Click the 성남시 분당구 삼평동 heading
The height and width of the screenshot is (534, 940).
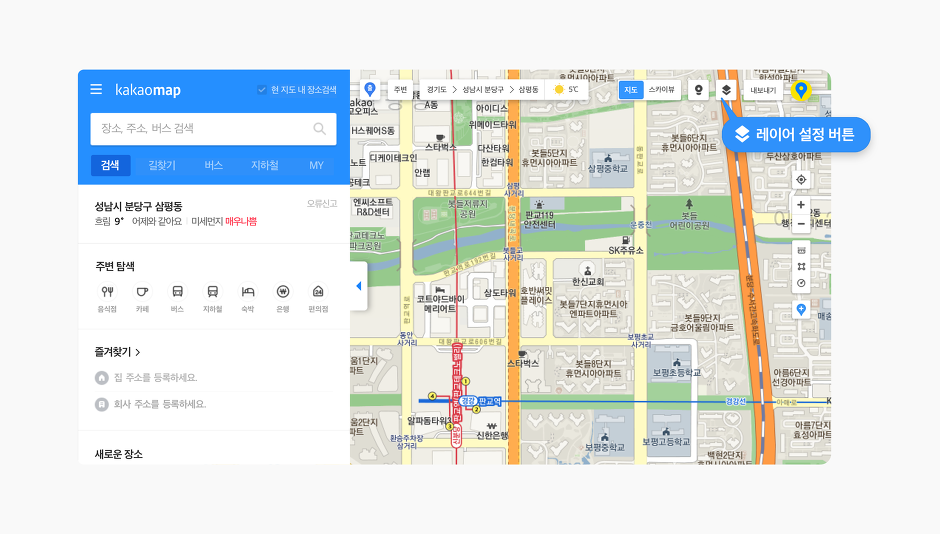[138, 206]
